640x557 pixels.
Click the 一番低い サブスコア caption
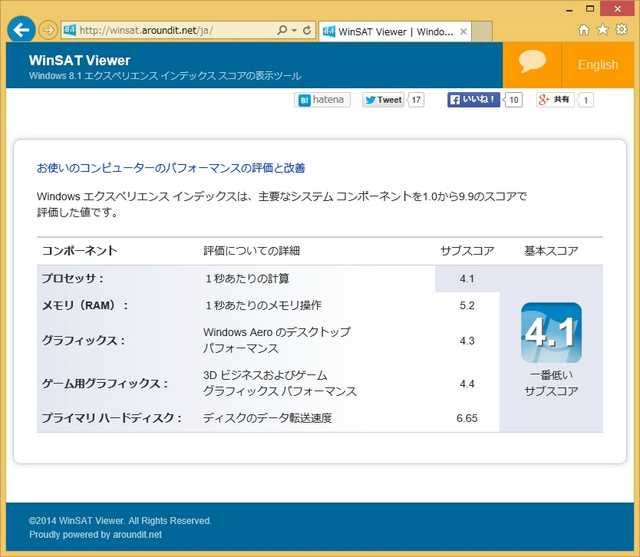tap(551, 383)
